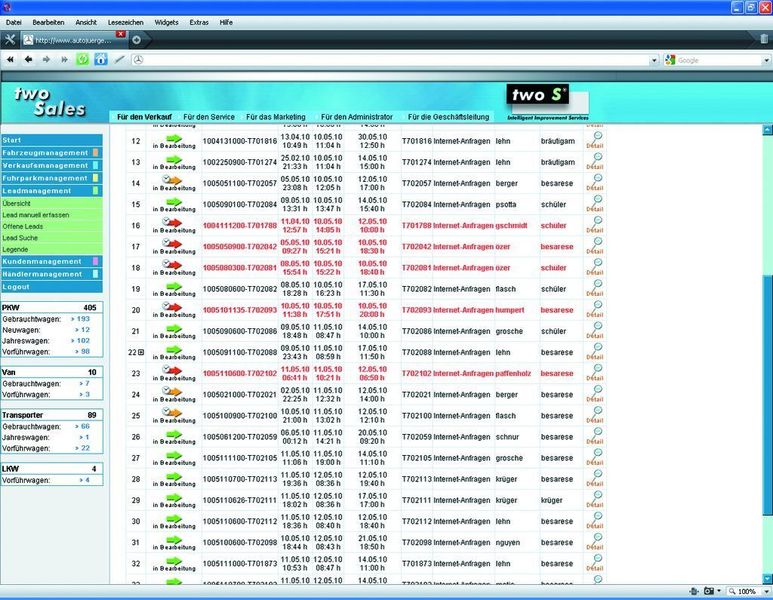Click the fast-forward browser button
The width and height of the screenshot is (773, 600).
[x=65, y=60]
